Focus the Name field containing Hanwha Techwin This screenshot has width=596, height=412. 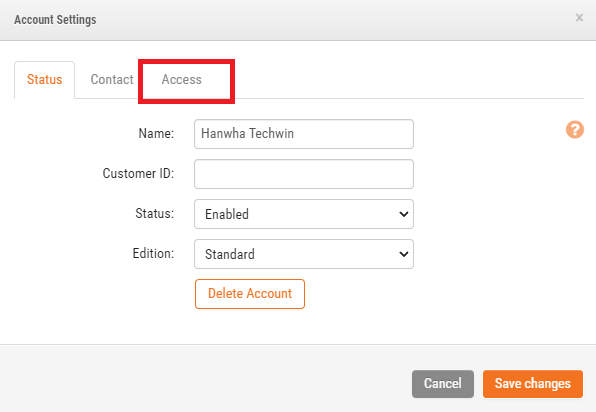[304, 134]
